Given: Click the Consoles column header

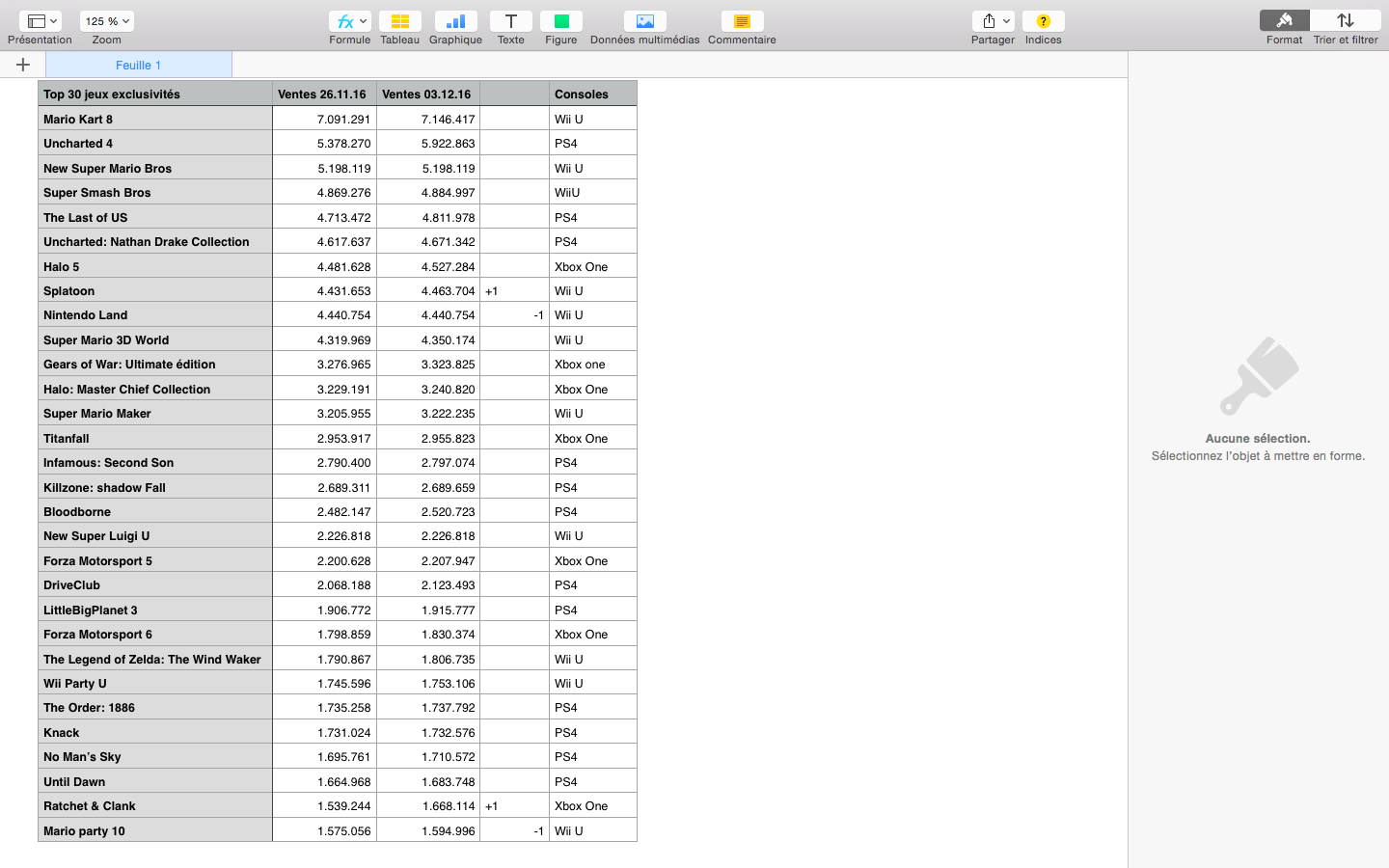Looking at the screenshot, I should (x=593, y=94).
